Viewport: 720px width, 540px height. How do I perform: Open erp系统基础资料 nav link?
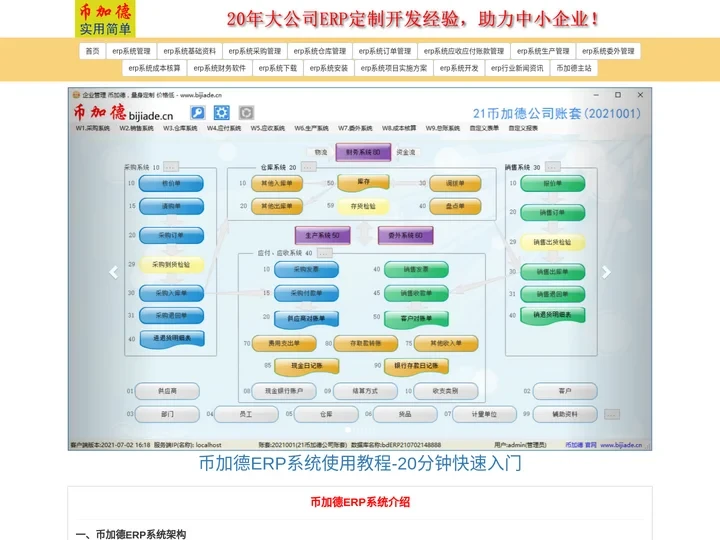[190, 51]
